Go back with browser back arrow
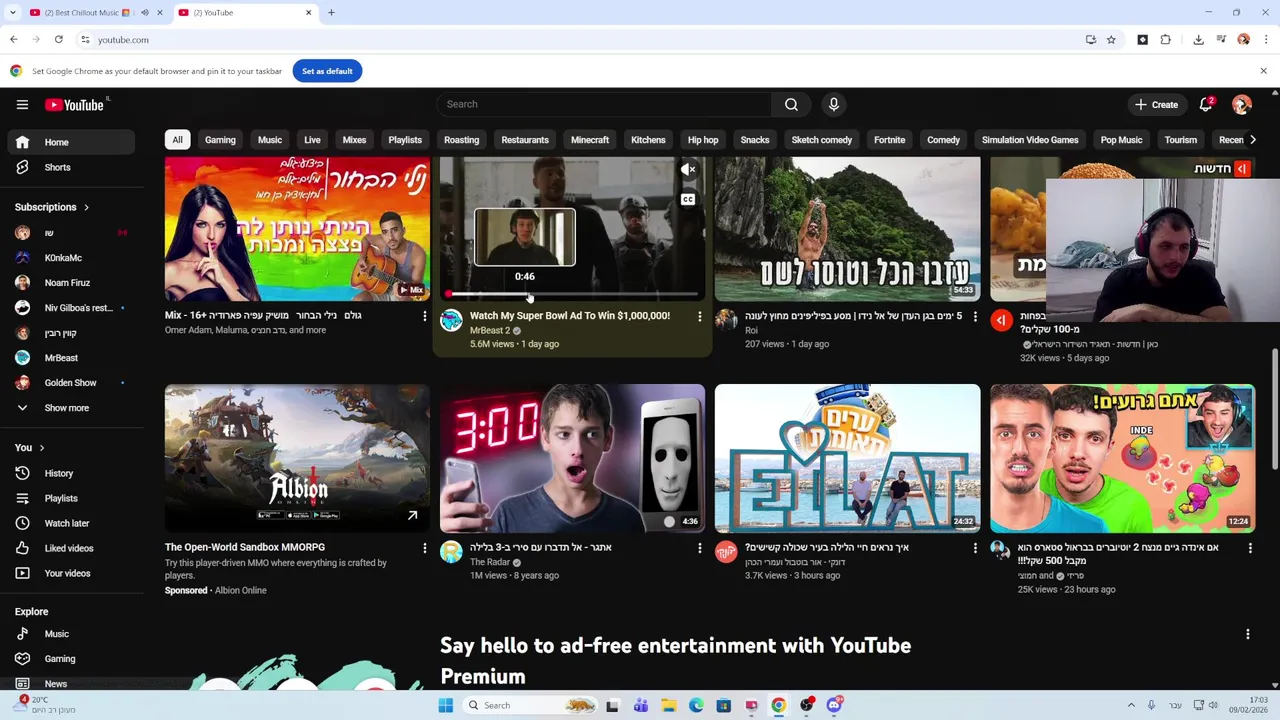Viewport: 1280px width, 720px height. pyautogui.click(x=14, y=40)
